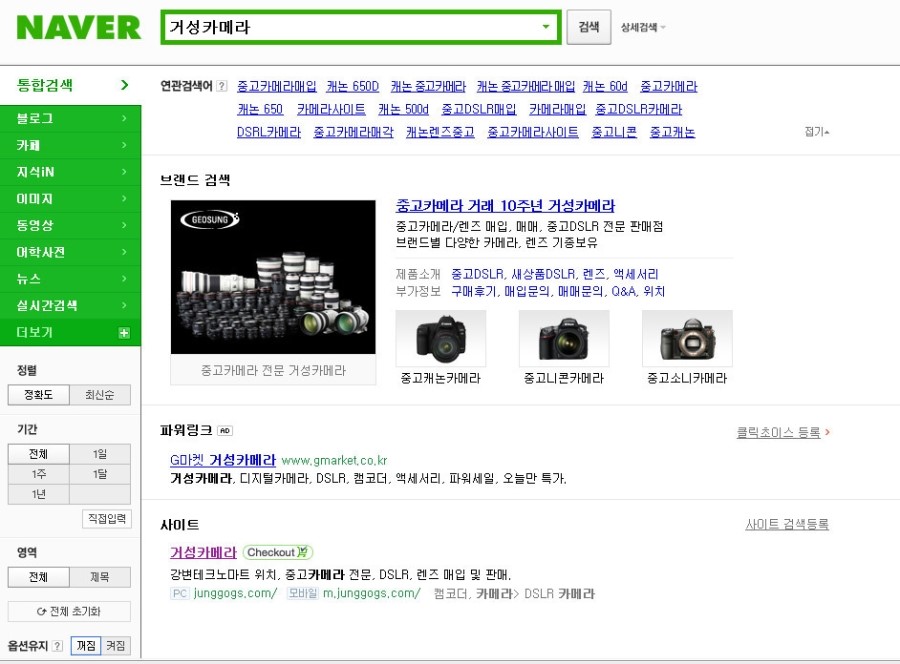Click the Checkout cart badge

pos(278,552)
